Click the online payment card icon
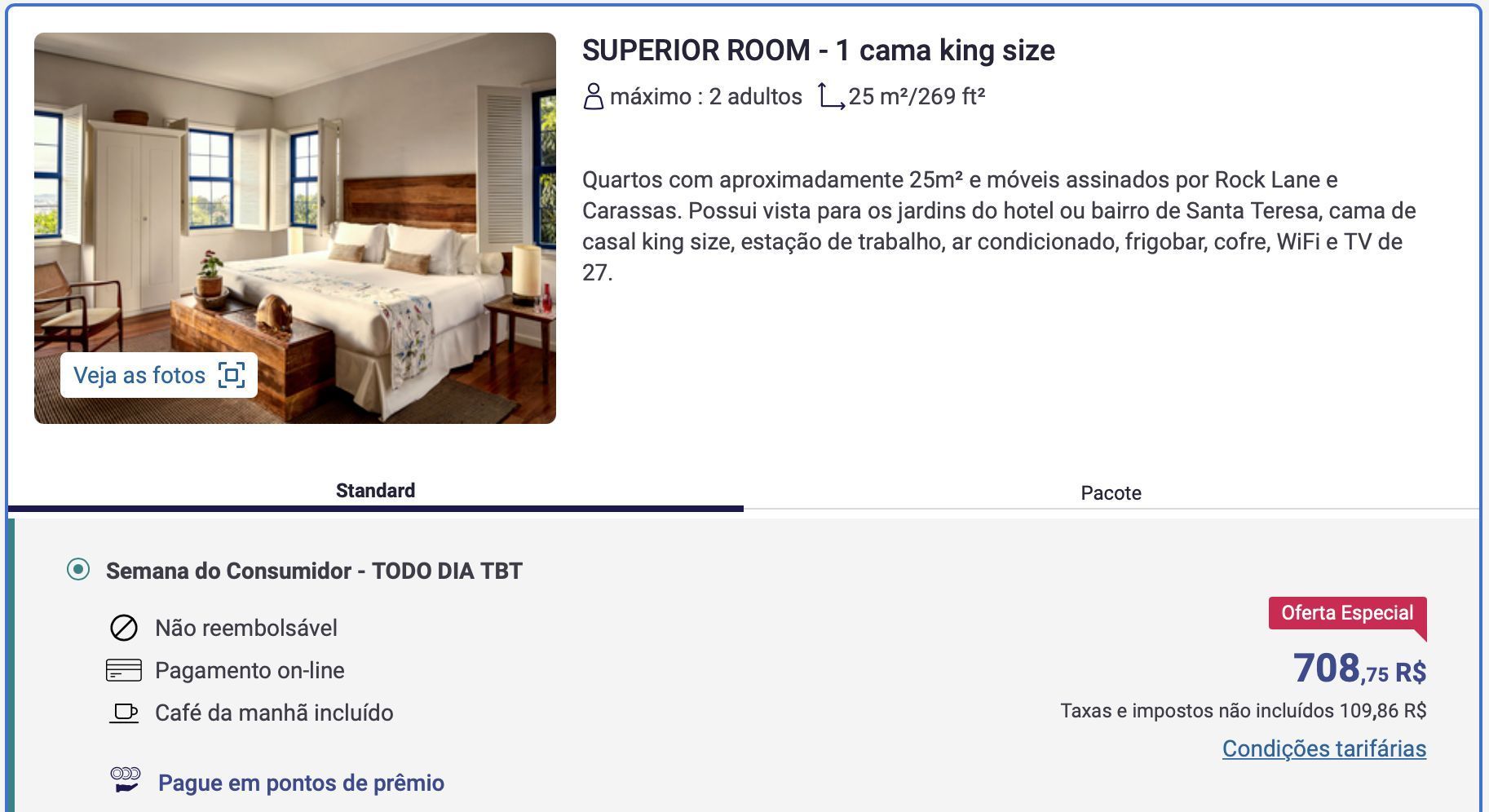The width and height of the screenshot is (1489, 812). click(124, 670)
